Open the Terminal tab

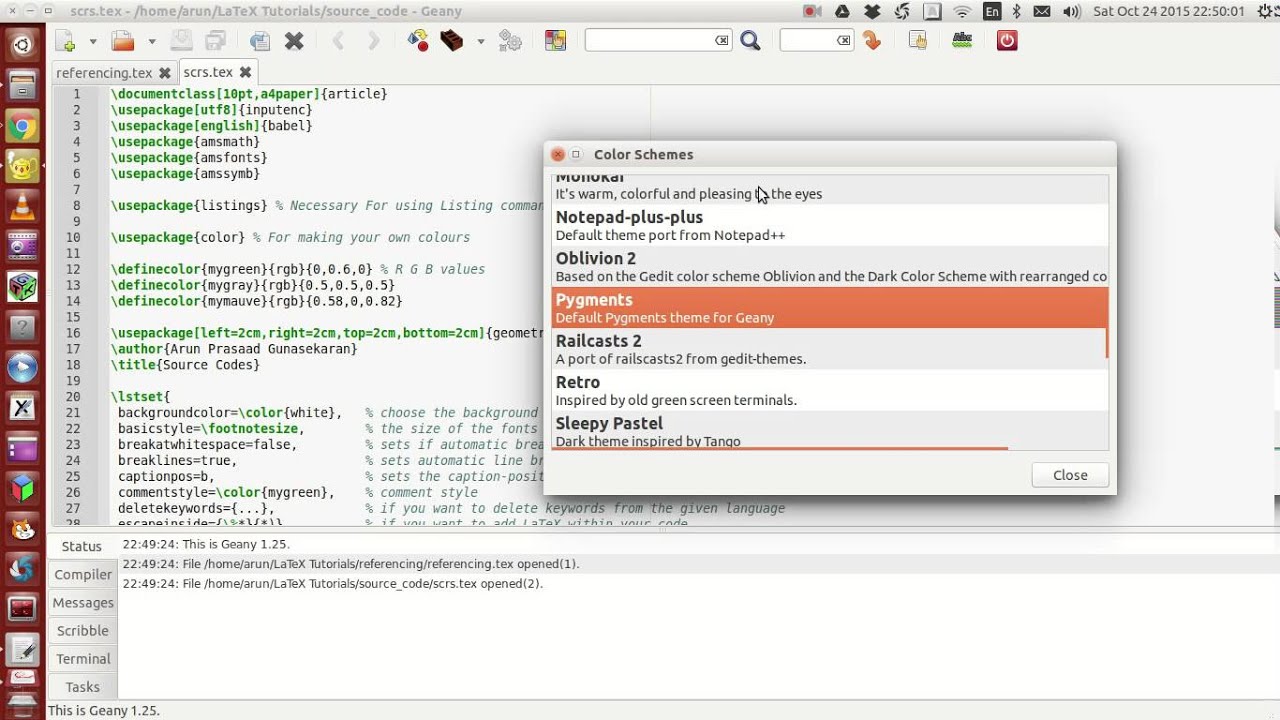coord(83,658)
